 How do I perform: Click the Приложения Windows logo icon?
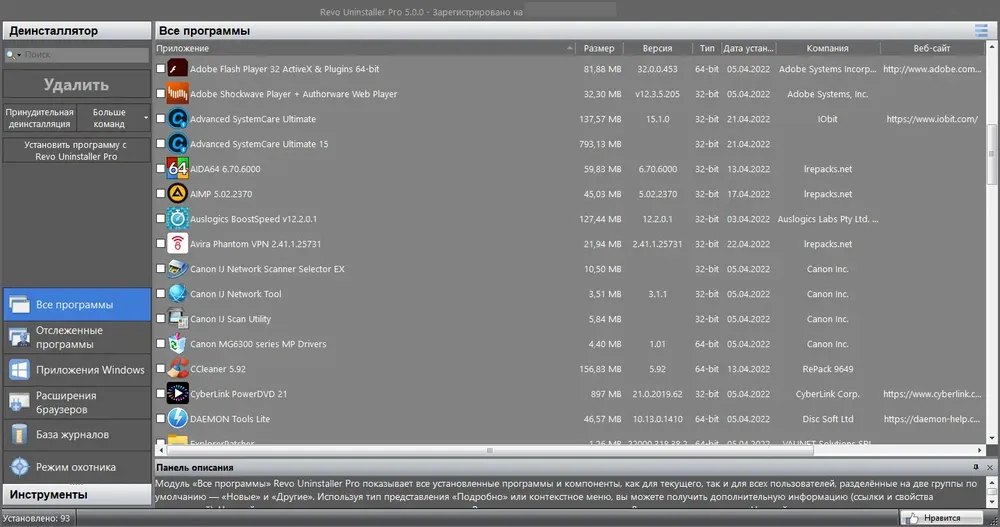(20, 369)
